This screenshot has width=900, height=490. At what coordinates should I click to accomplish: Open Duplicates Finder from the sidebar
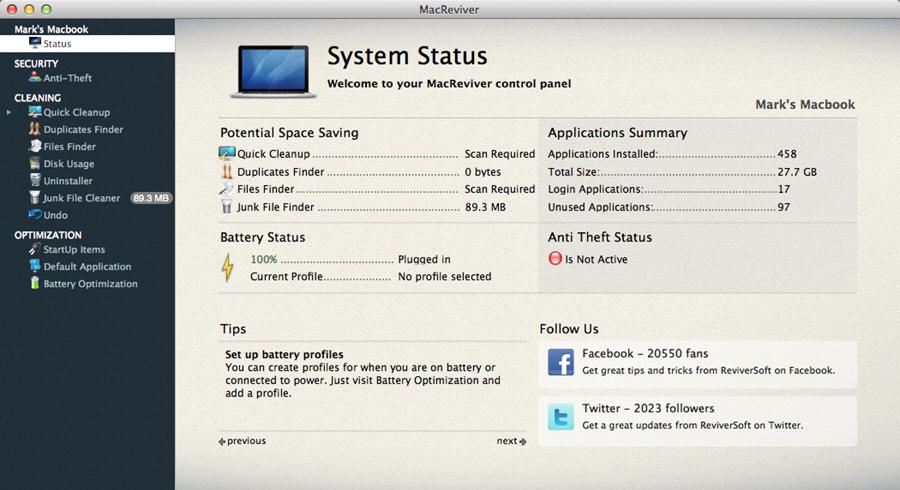[83, 130]
